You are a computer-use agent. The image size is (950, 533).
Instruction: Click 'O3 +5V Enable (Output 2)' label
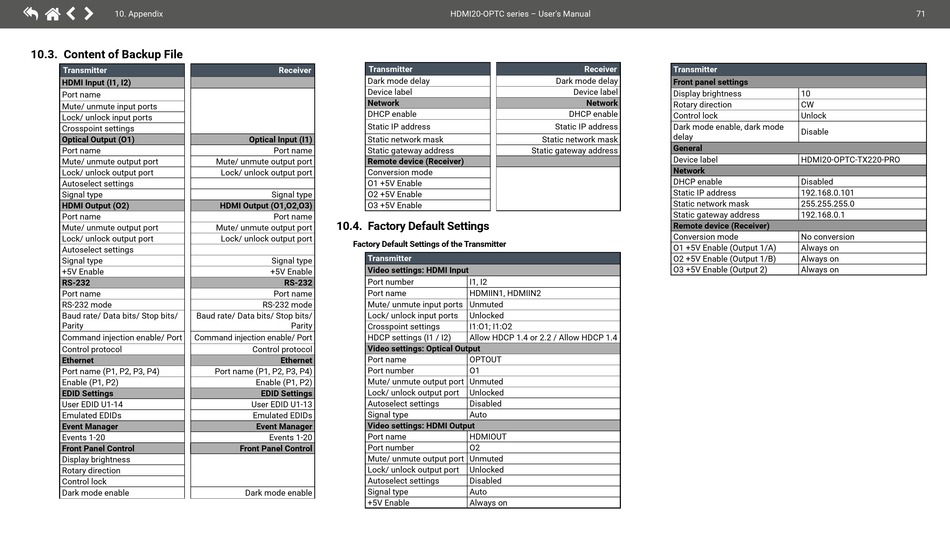click(x=720, y=270)
